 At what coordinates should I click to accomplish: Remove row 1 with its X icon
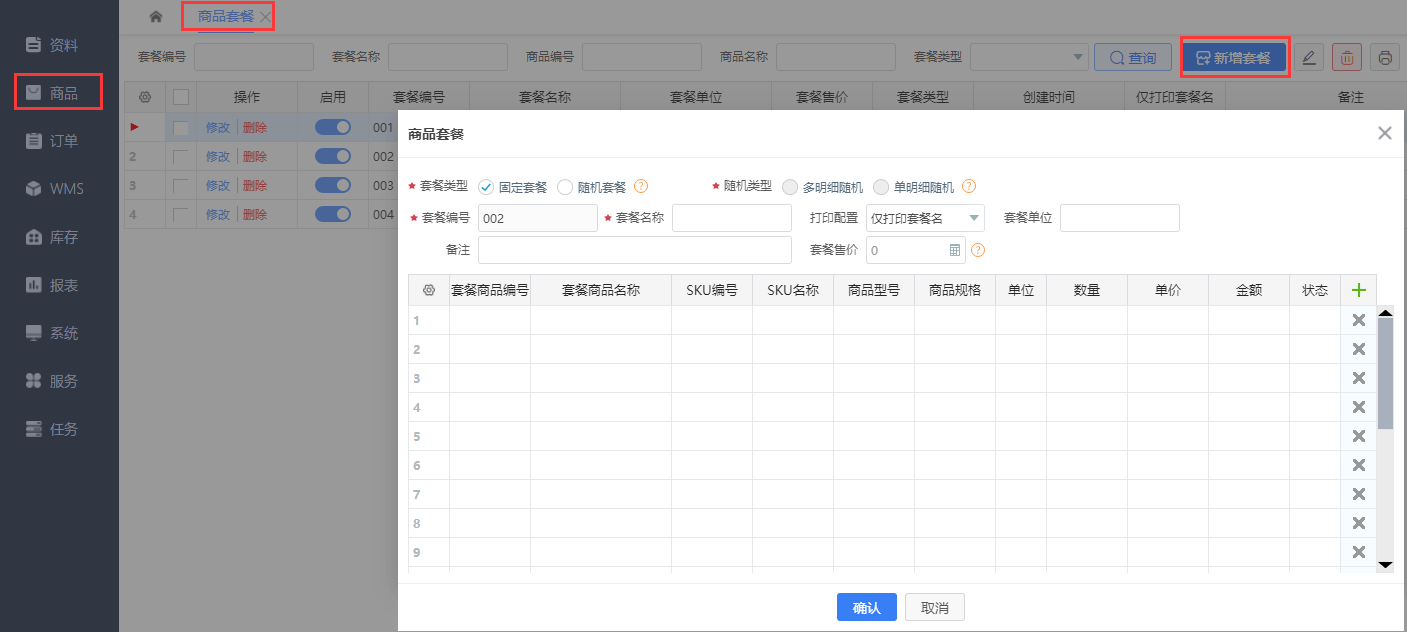[1358, 320]
